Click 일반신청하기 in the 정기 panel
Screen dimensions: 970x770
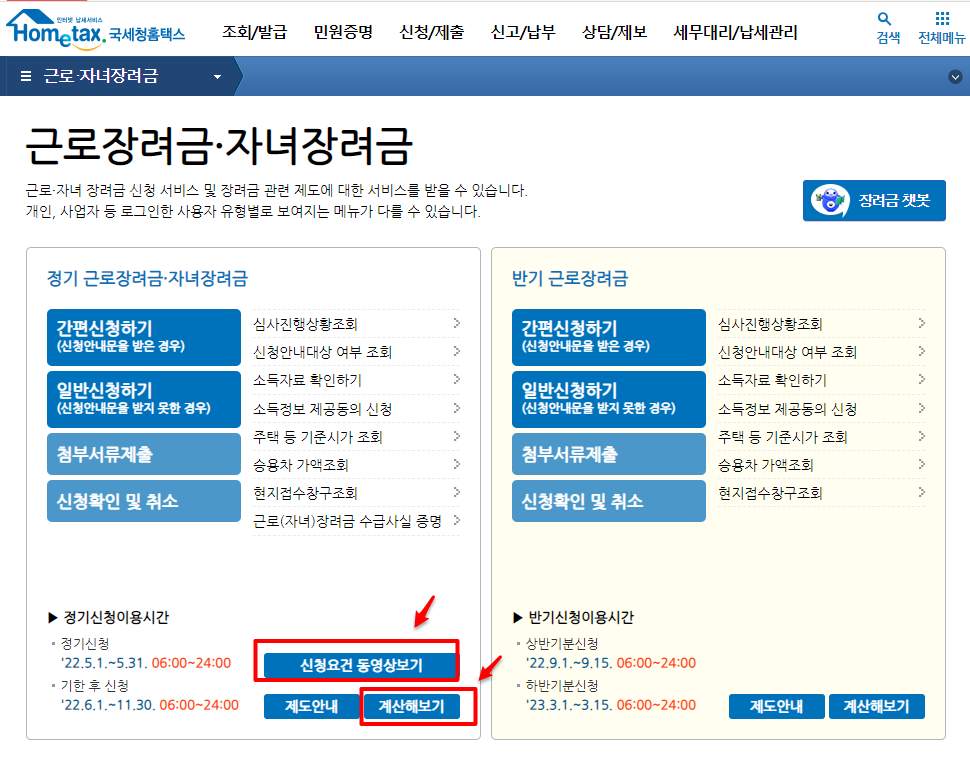pos(144,399)
